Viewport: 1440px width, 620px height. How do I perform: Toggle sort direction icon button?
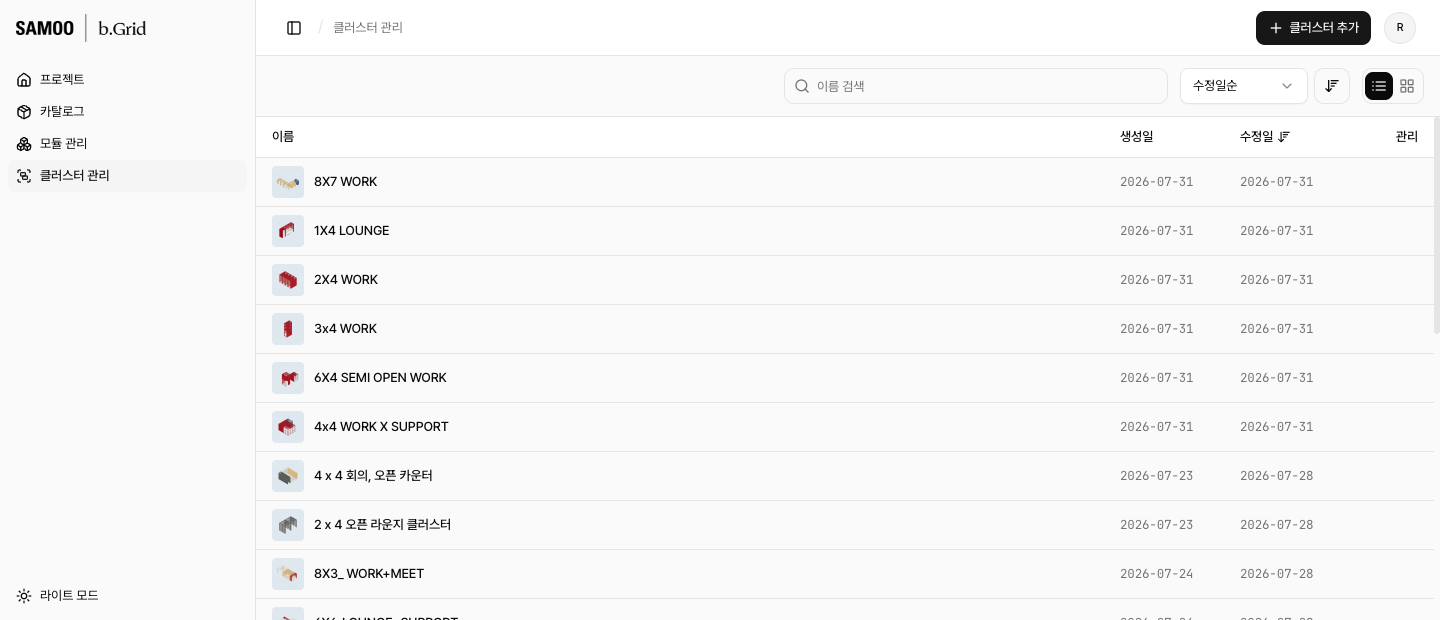[1332, 86]
